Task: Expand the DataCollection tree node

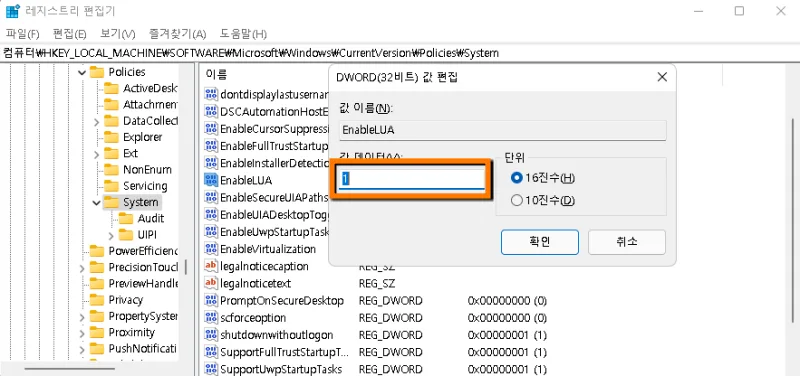Action: (96, 121)
